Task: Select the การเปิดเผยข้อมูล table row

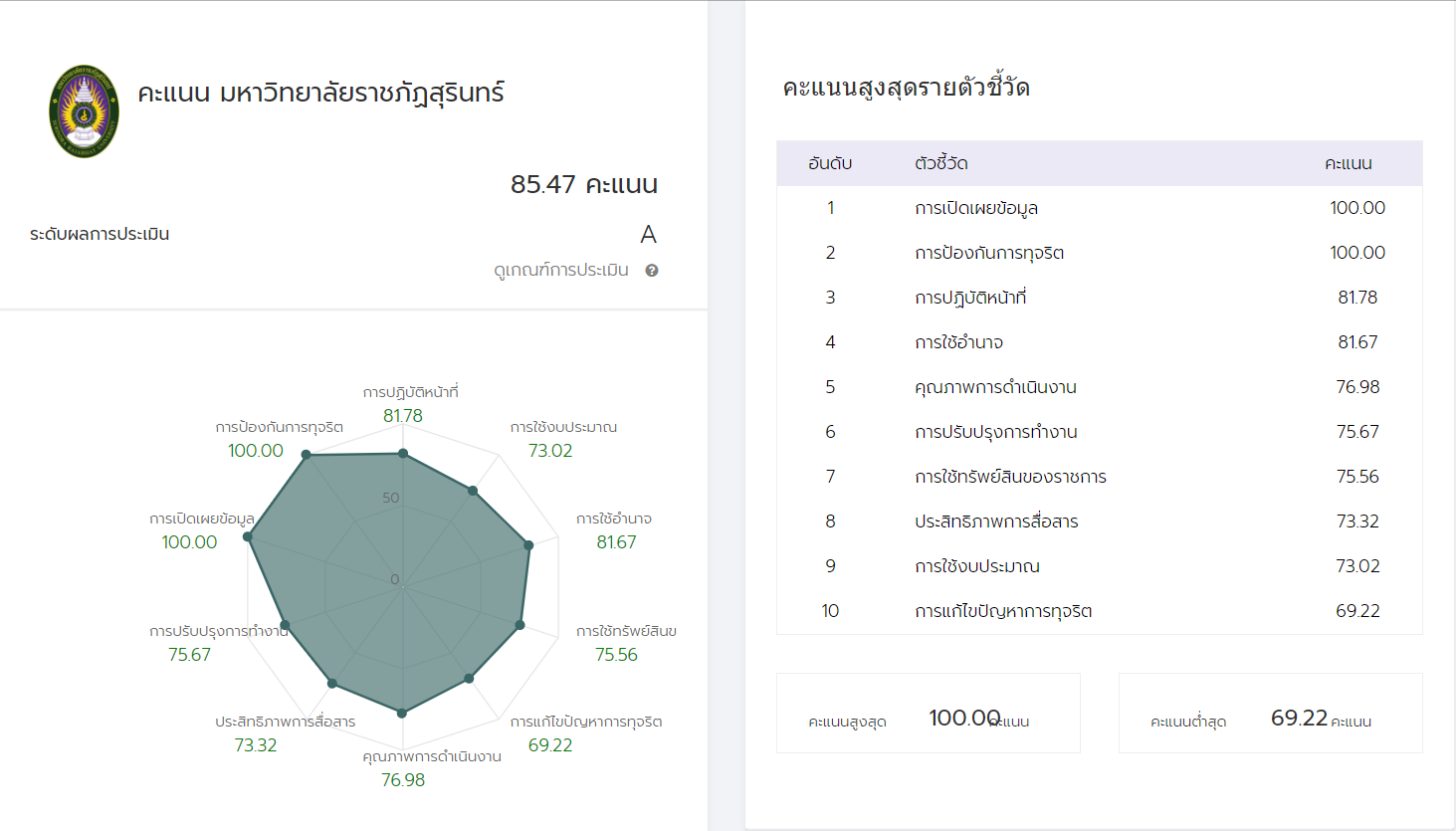Action: tap(1100, 208)
